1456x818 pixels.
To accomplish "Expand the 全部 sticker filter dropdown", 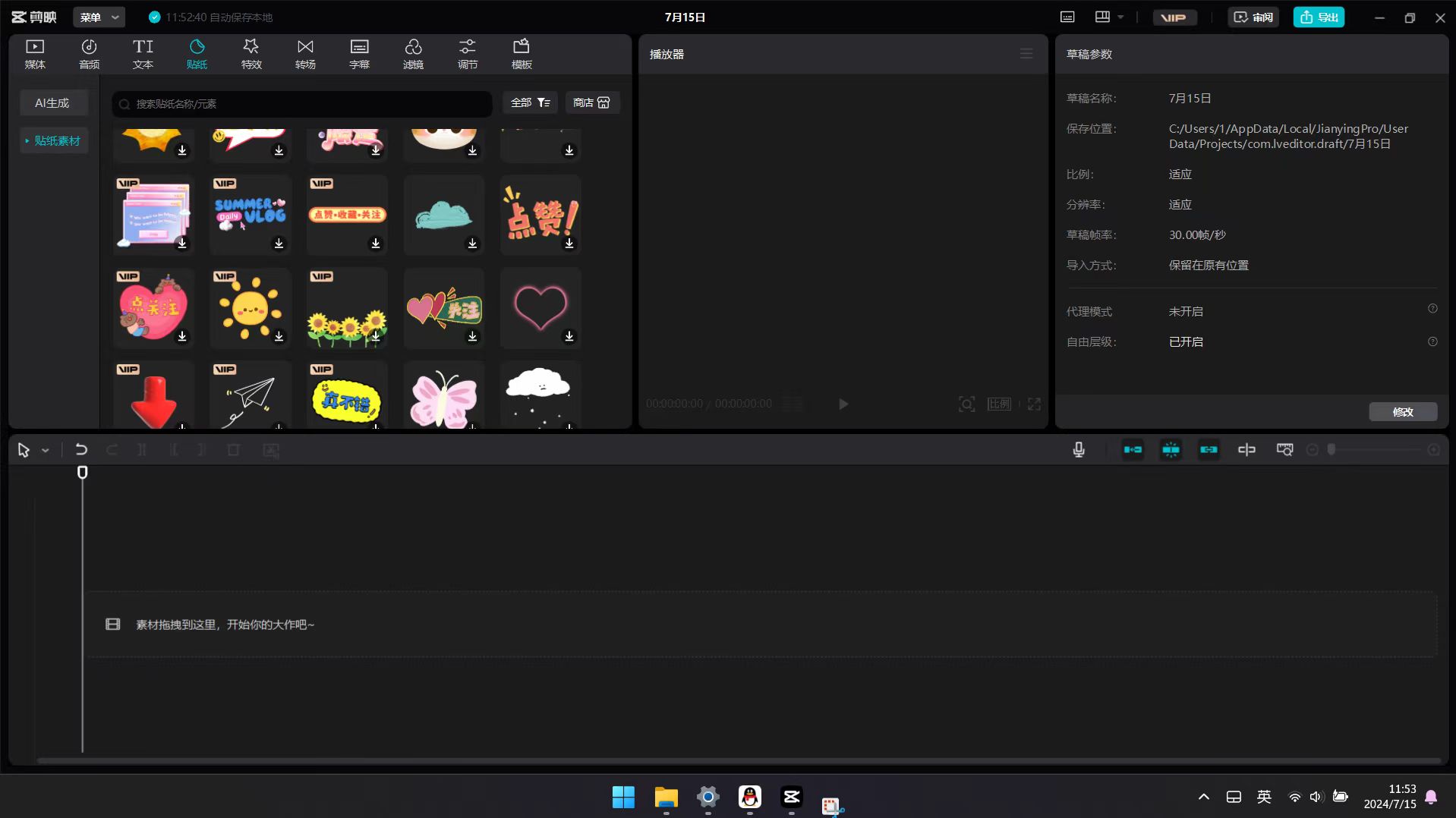I will tap(530, 102).
